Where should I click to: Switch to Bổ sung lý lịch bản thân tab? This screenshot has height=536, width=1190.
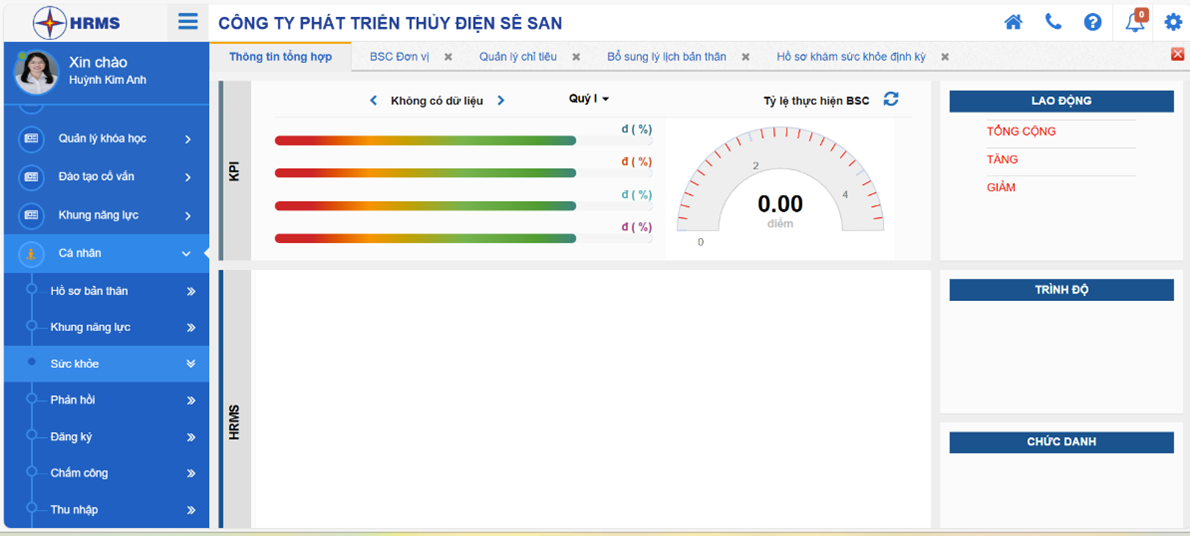point(666,57)
